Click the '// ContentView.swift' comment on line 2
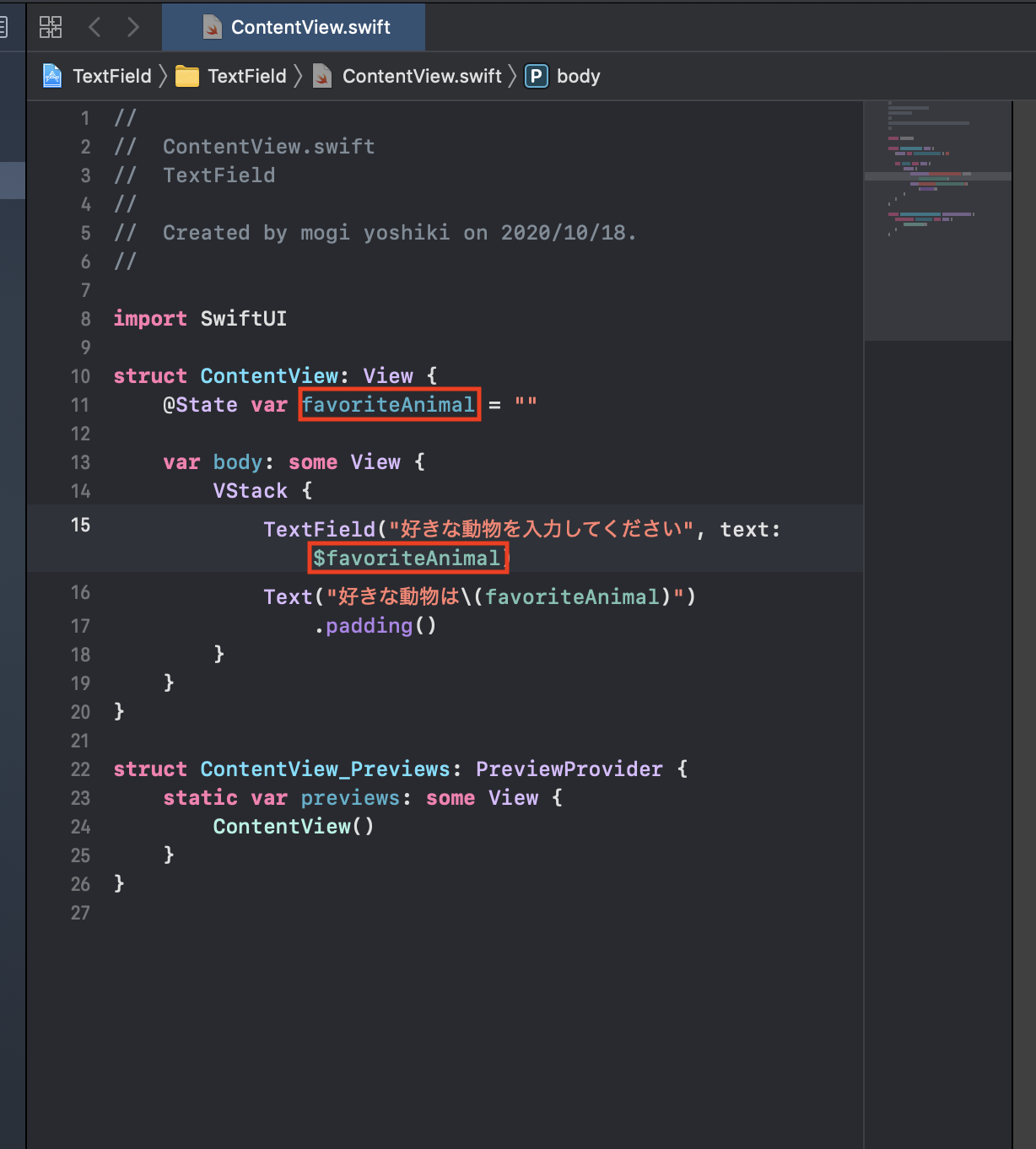 click(x=245, y=147)
